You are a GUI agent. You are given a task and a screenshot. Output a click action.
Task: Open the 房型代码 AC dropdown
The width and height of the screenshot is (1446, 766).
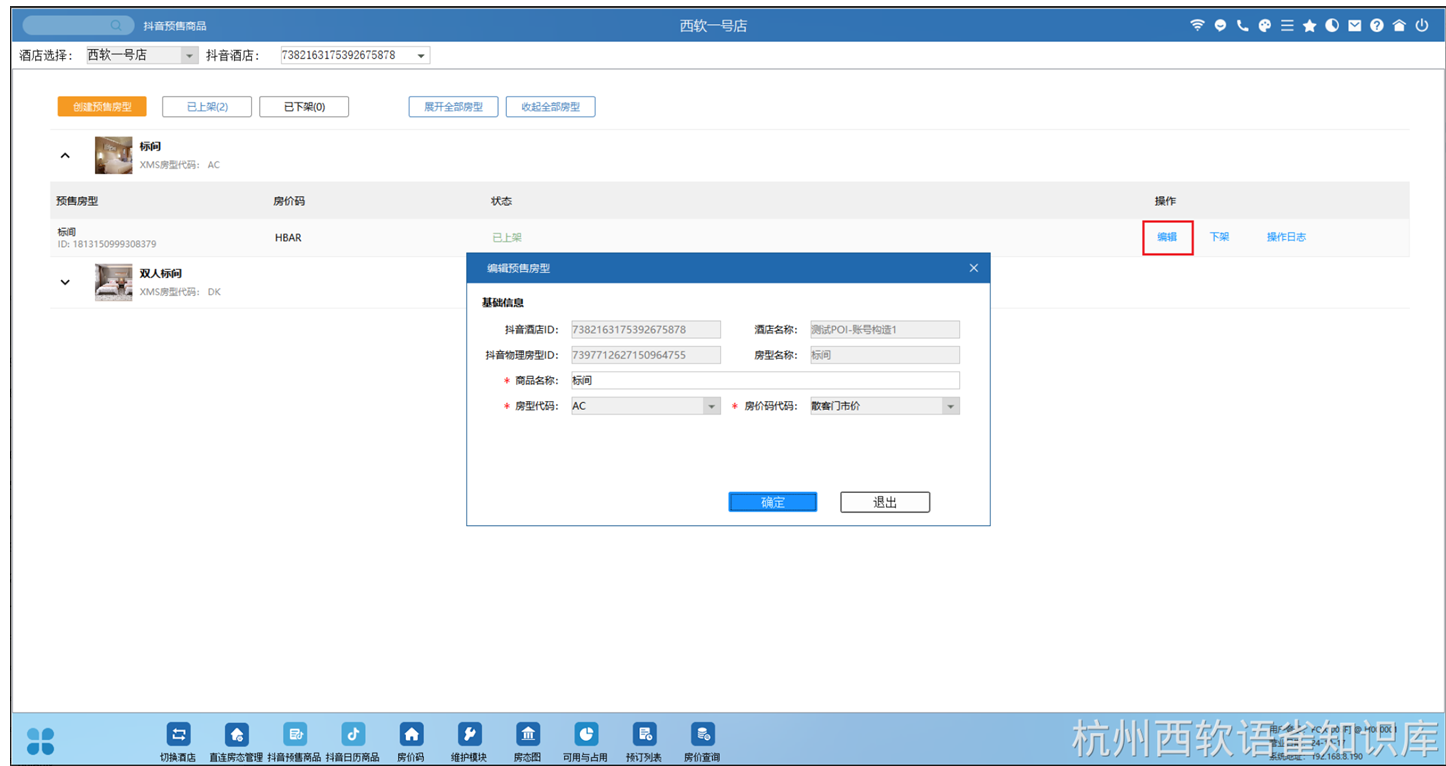point(711,407)
